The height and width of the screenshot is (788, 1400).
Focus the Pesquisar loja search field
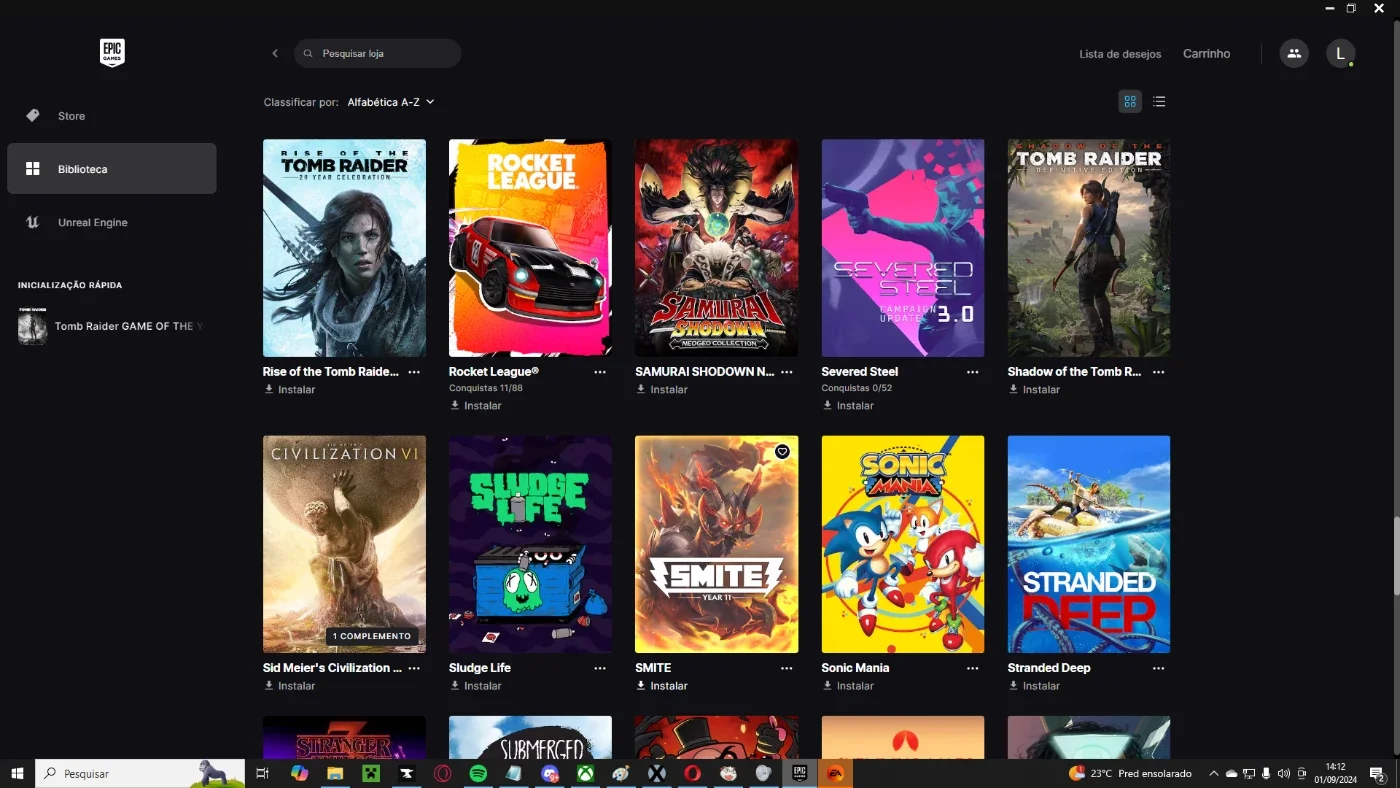click(377, 53)
